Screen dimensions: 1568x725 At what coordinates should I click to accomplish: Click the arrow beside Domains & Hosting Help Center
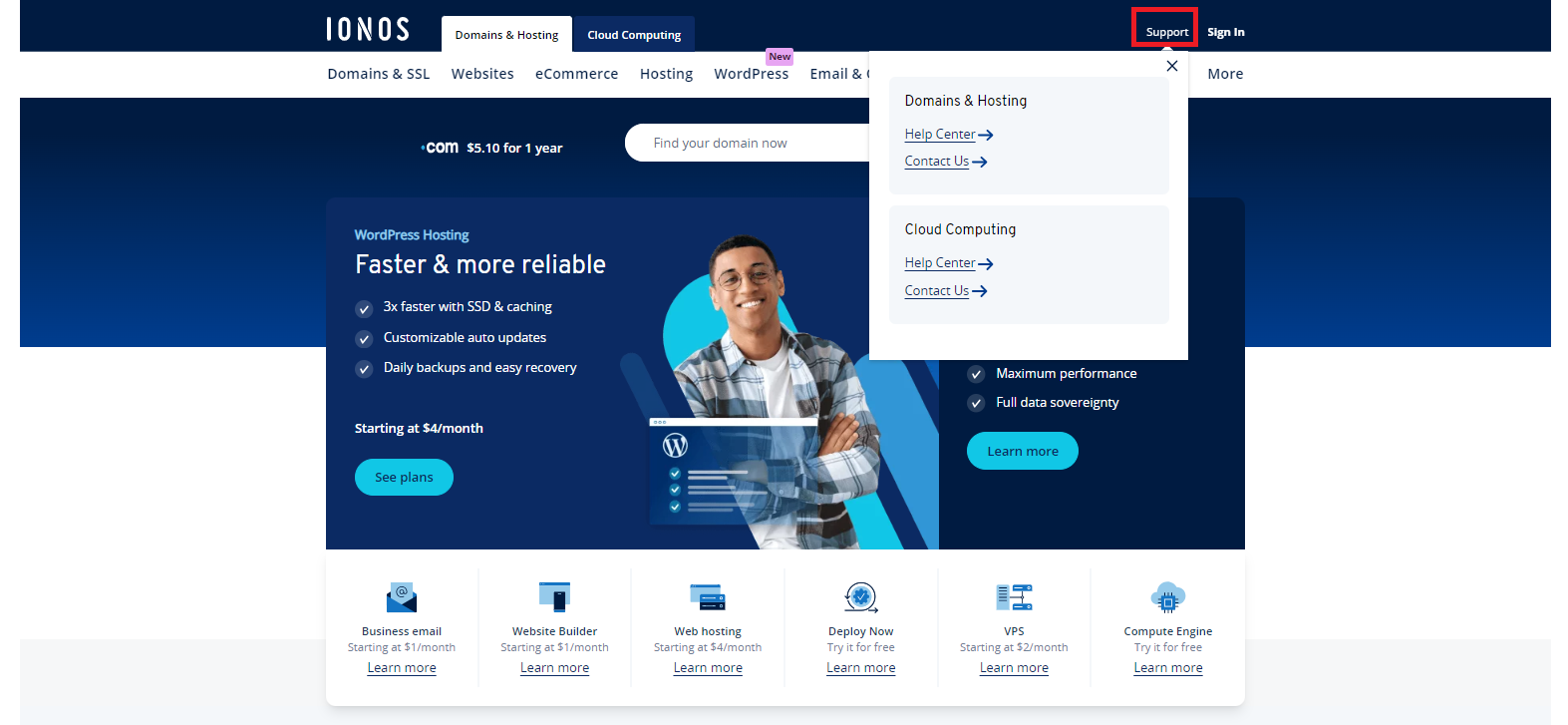pyautogui.click(x=986, y=135)
